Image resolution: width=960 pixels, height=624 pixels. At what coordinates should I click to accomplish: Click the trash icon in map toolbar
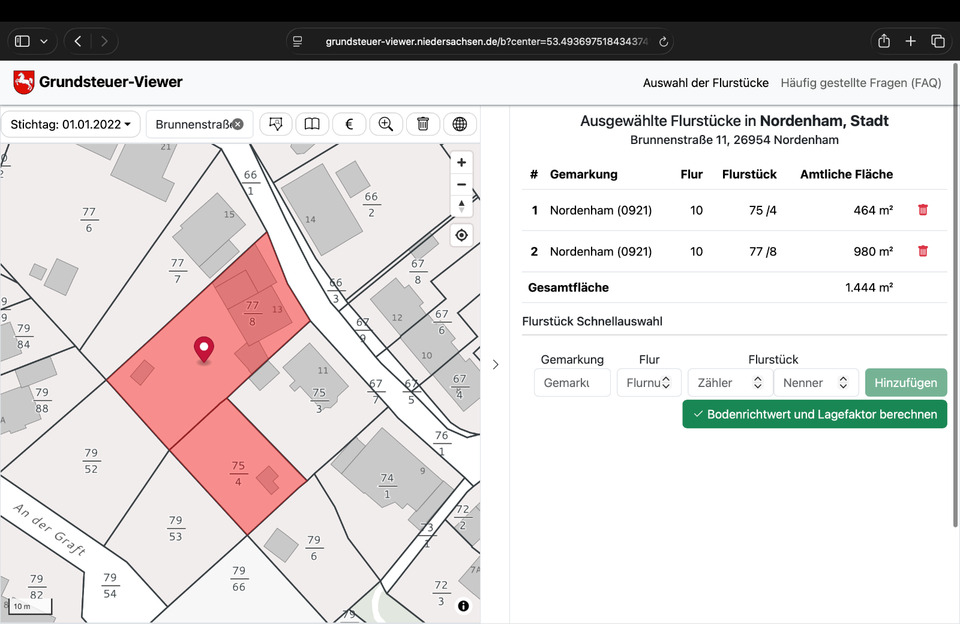tap(423, 124)
